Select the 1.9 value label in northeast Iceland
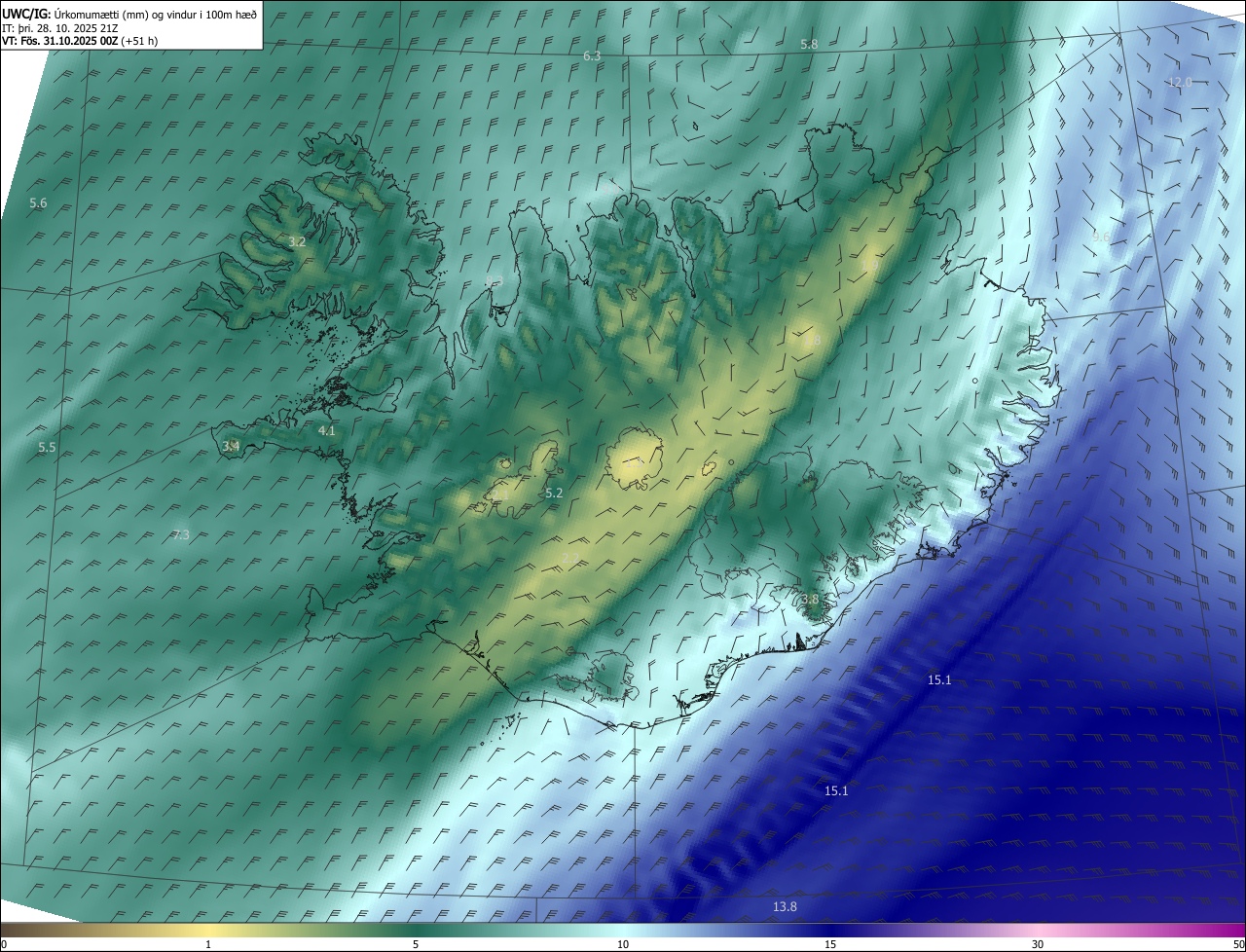Viewport: 1246px width, 952px height. coord(869,265)
